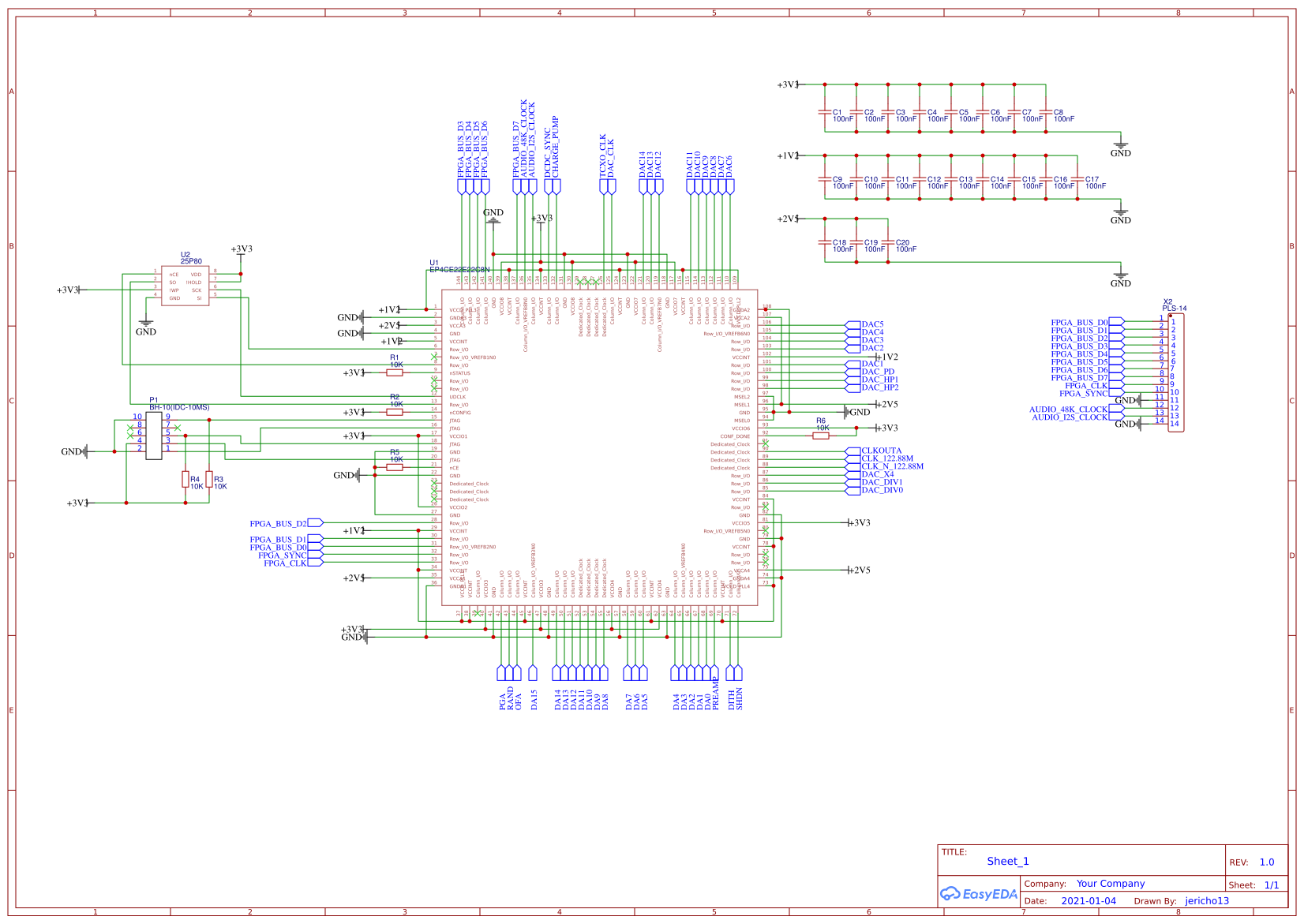Viewport: 1304px width, 924px height.
Task: Select resistor R1 labeled 10K
Action: (395, 371)
